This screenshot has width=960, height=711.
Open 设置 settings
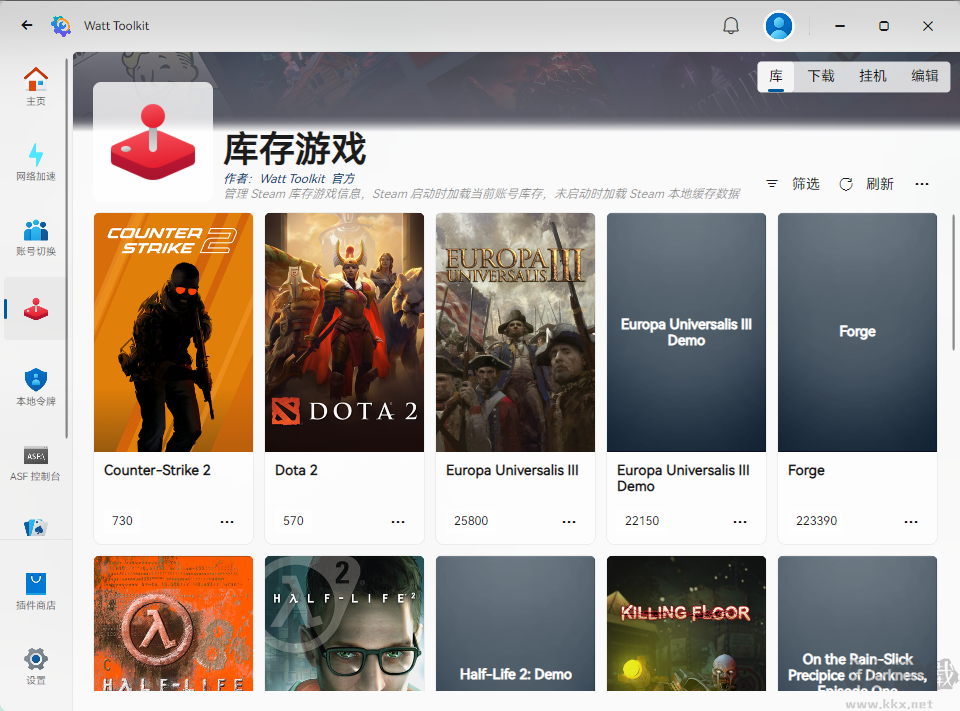(x=36, y=666)
